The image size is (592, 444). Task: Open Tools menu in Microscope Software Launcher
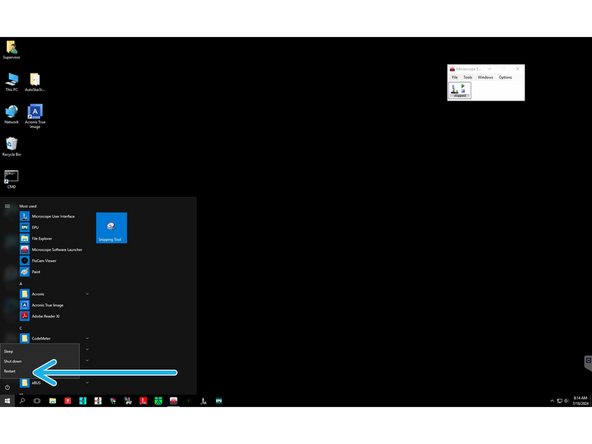(468, 77)
